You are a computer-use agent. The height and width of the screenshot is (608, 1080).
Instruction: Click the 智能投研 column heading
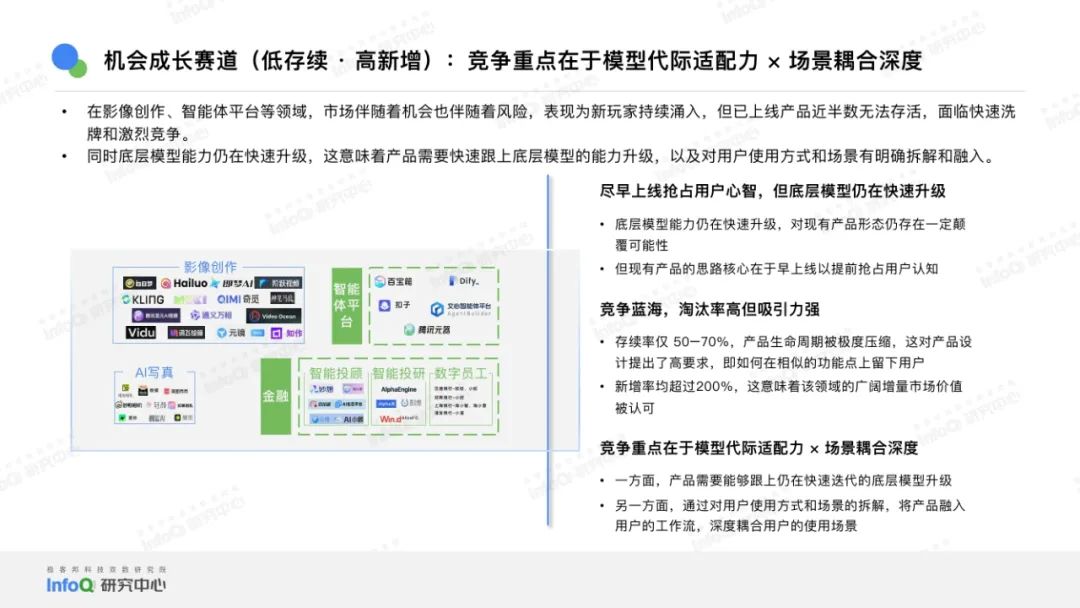click(x=399, y=373)
